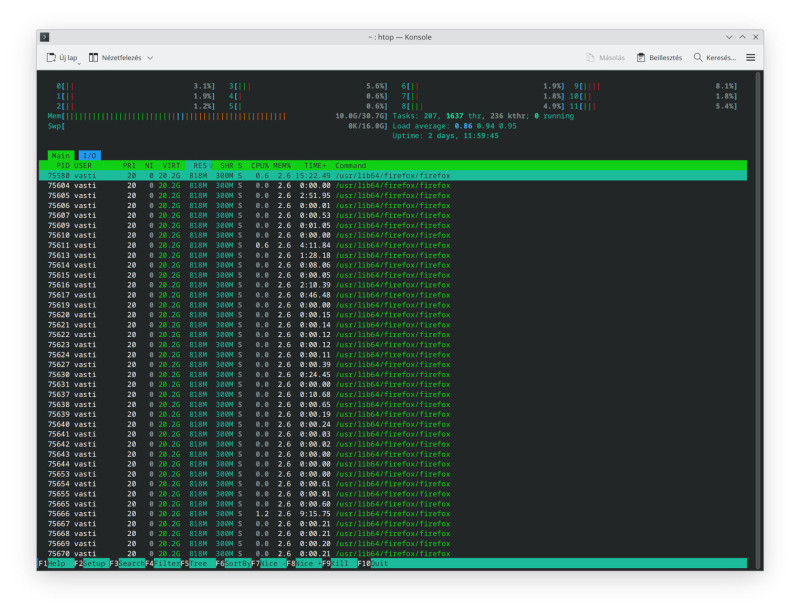Click F3 Search in the footer
This screenshot has height=614, width=800.
[x=127, y=563]
